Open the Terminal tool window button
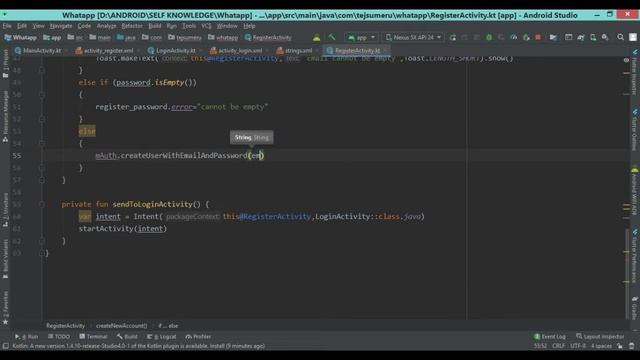 [93, 337]
